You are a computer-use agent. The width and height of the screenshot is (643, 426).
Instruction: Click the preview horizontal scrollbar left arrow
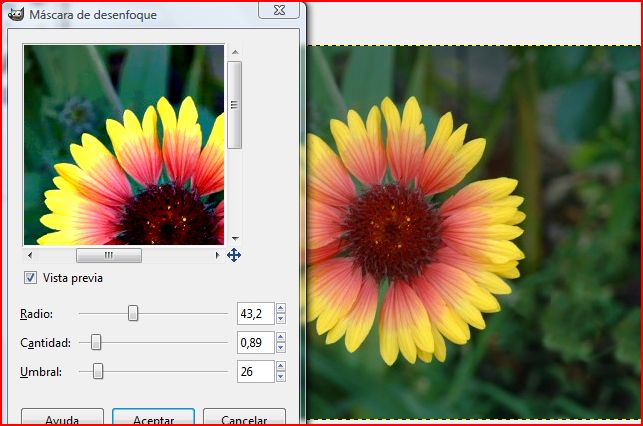click(x=30, y=255)
